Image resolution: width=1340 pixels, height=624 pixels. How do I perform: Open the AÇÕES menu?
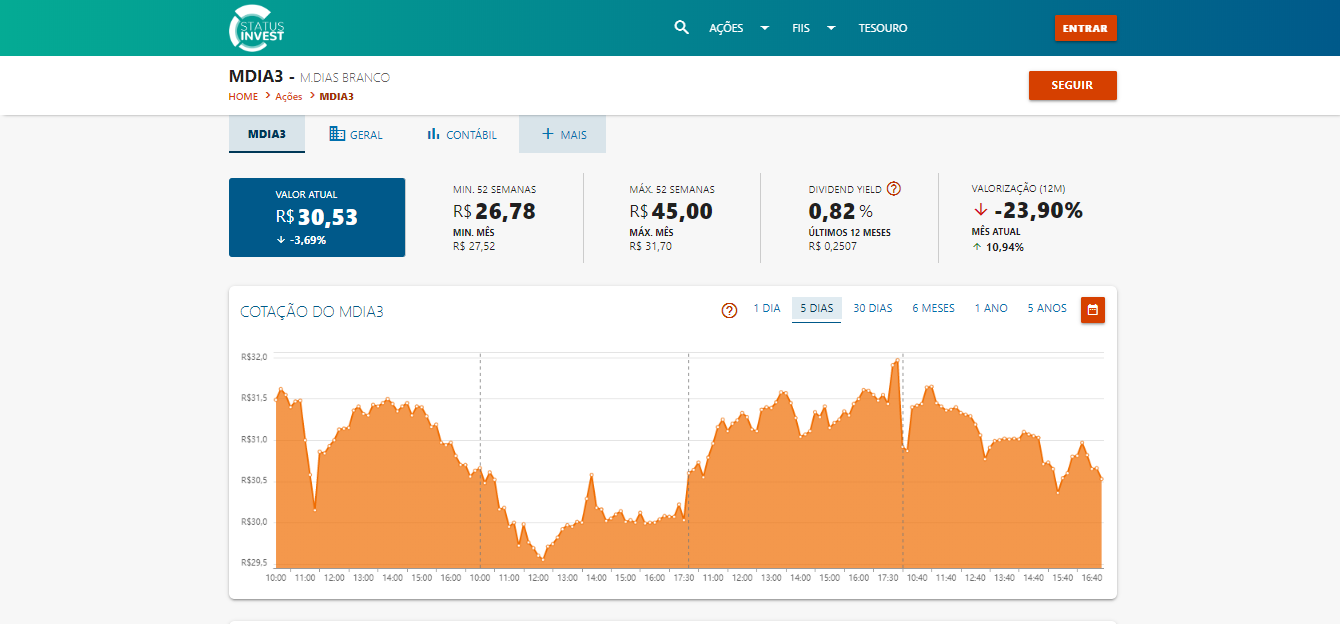[726, 28]
